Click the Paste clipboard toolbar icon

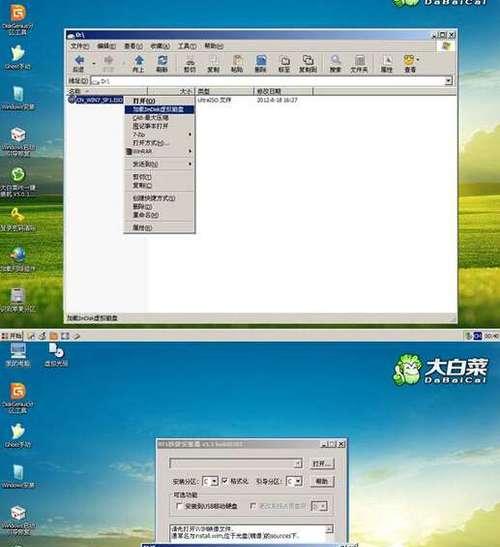tap(237, 64)
